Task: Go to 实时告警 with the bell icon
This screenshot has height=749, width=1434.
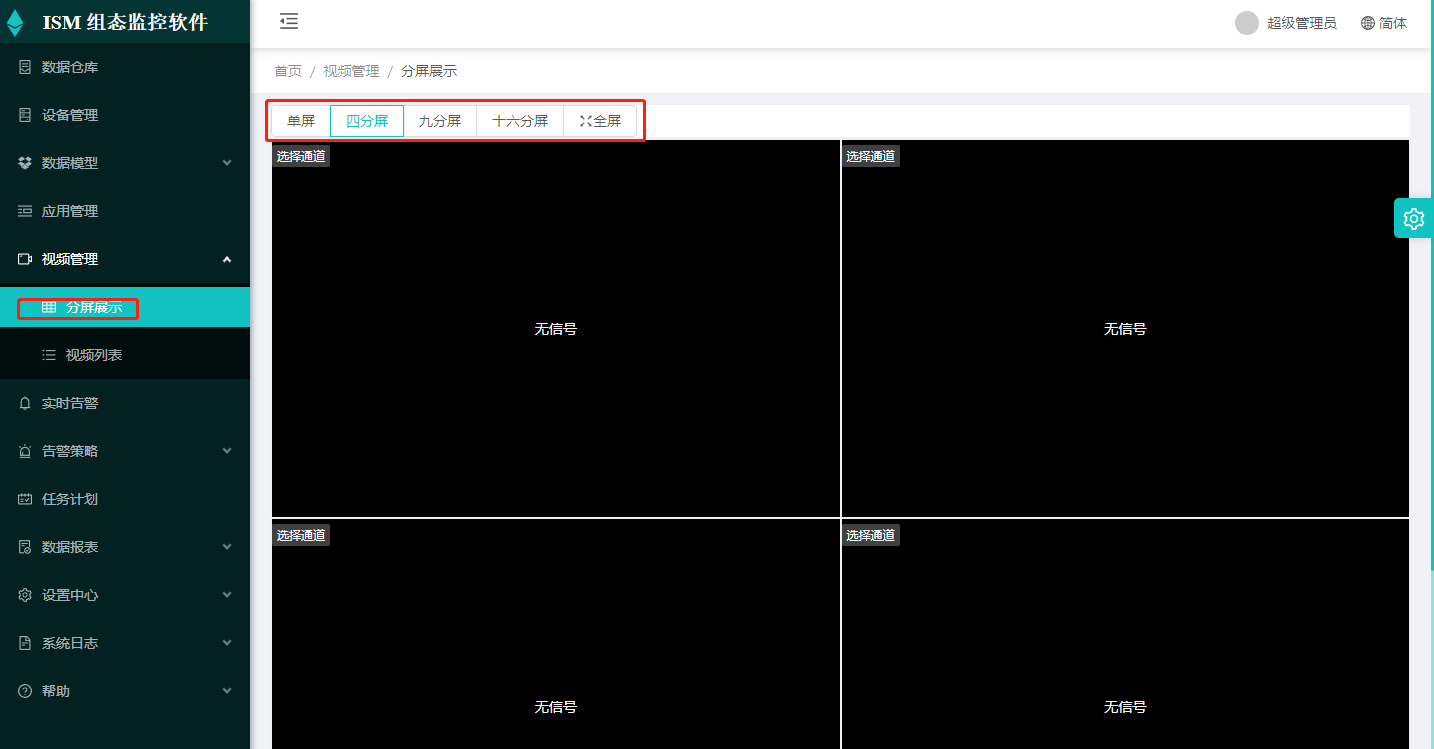Action: coord(70,403)
